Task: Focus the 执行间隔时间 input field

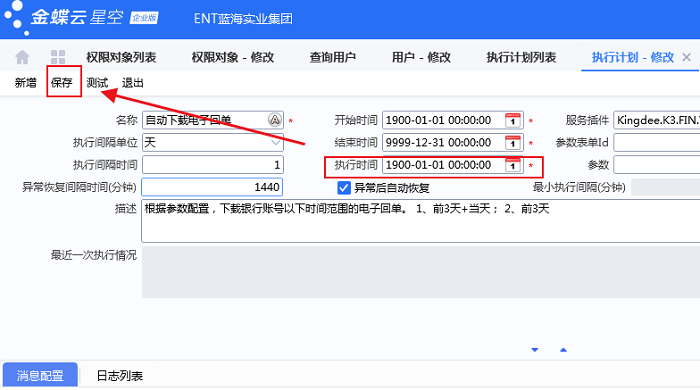Action: [x=213, y=165]
